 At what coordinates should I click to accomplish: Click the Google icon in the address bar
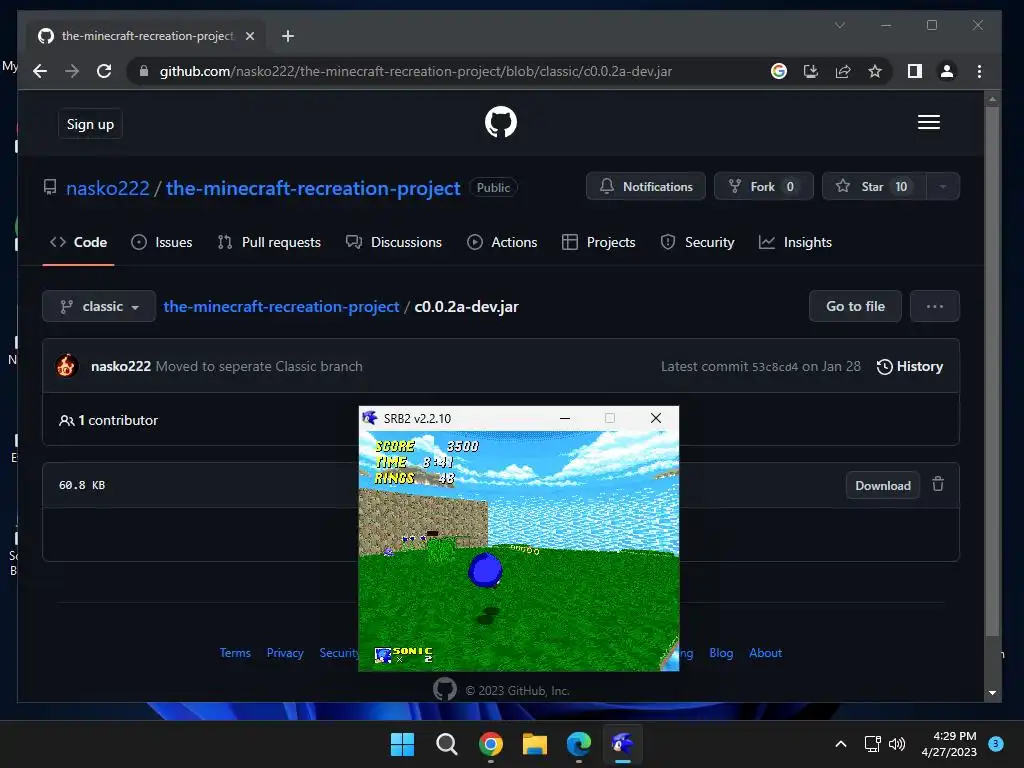[778, 71]
